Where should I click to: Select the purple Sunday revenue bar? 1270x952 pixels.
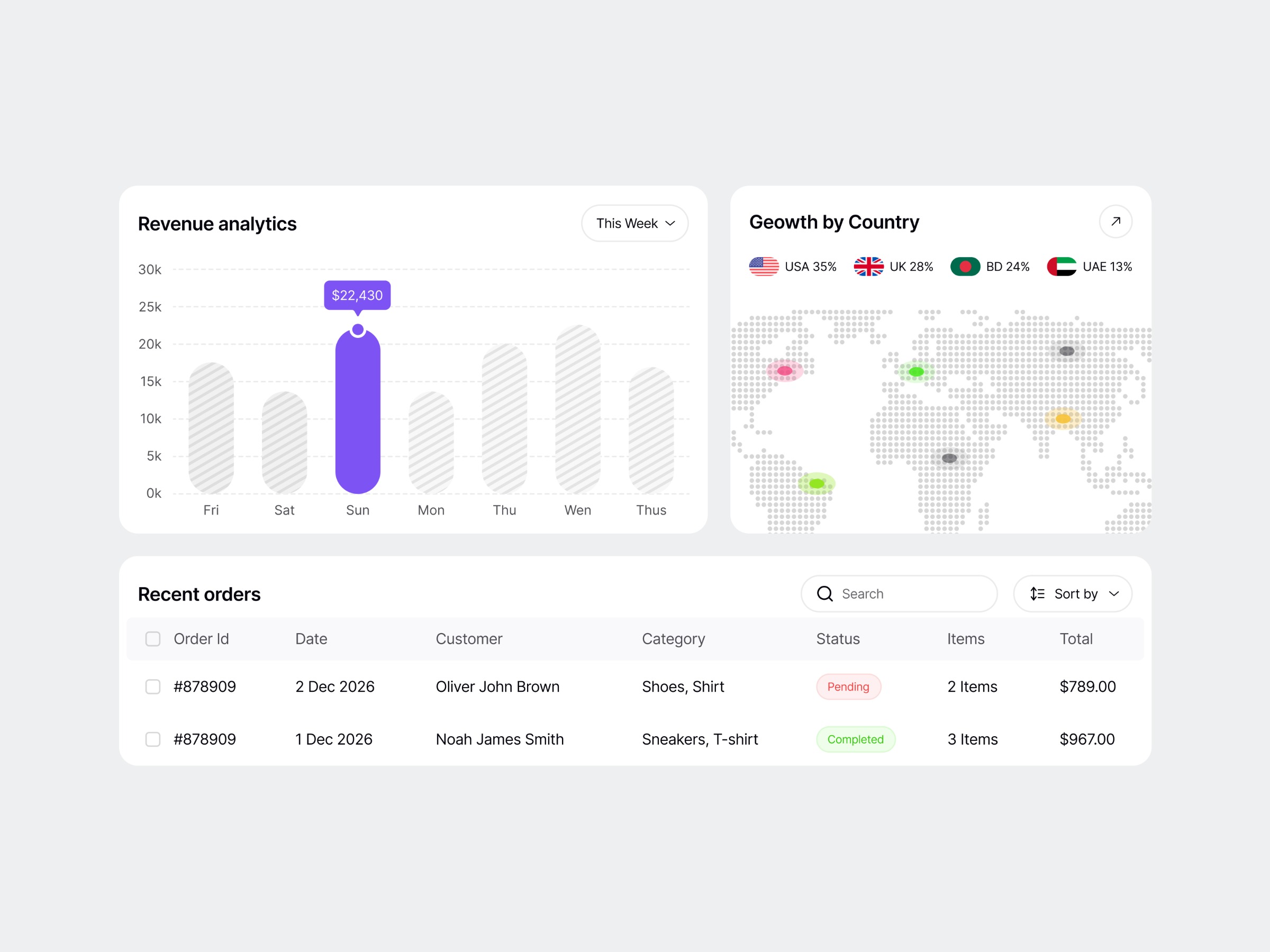click(358, 413)
